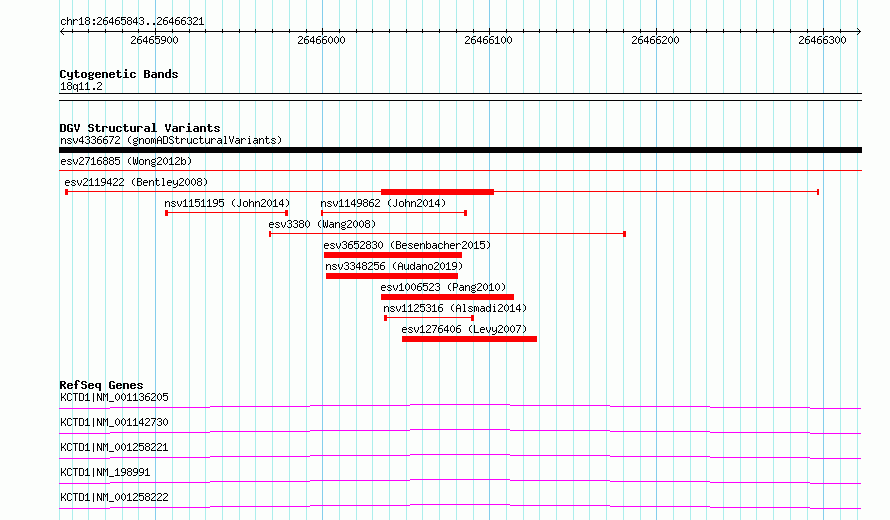Click the chr18:26465843..26466321 coordinate label
Screen dimensions: 890x520
pyautogui.click(x=132, y=22)
